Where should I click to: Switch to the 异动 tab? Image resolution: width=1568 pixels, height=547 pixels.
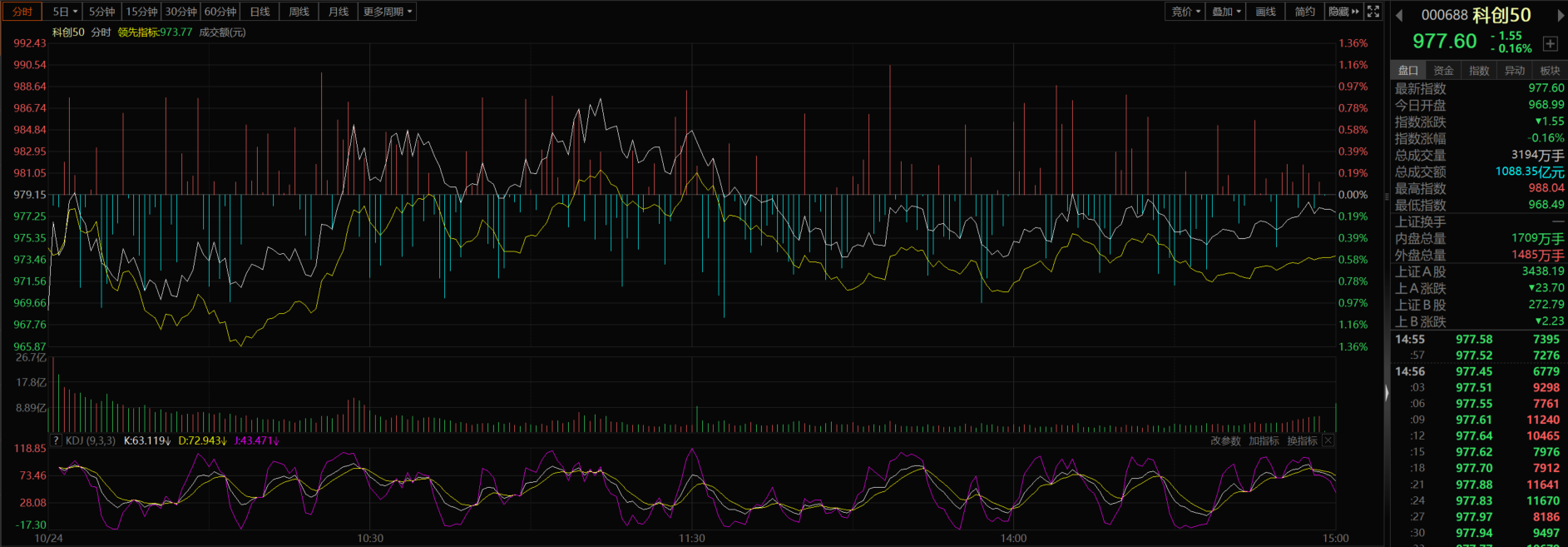tap(1514, 71)
